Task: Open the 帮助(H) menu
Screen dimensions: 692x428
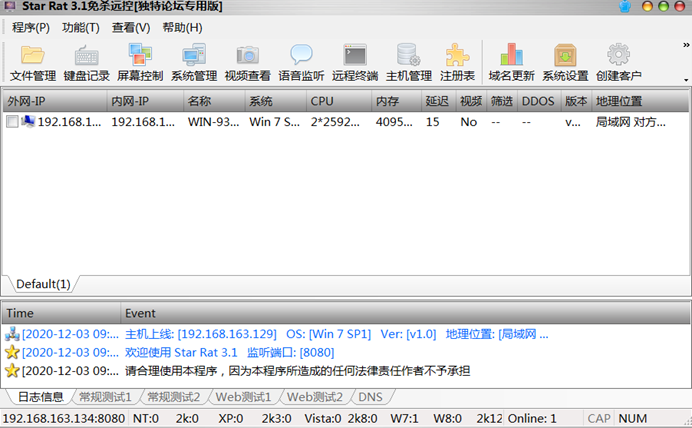Action: [x=182, y=27]
